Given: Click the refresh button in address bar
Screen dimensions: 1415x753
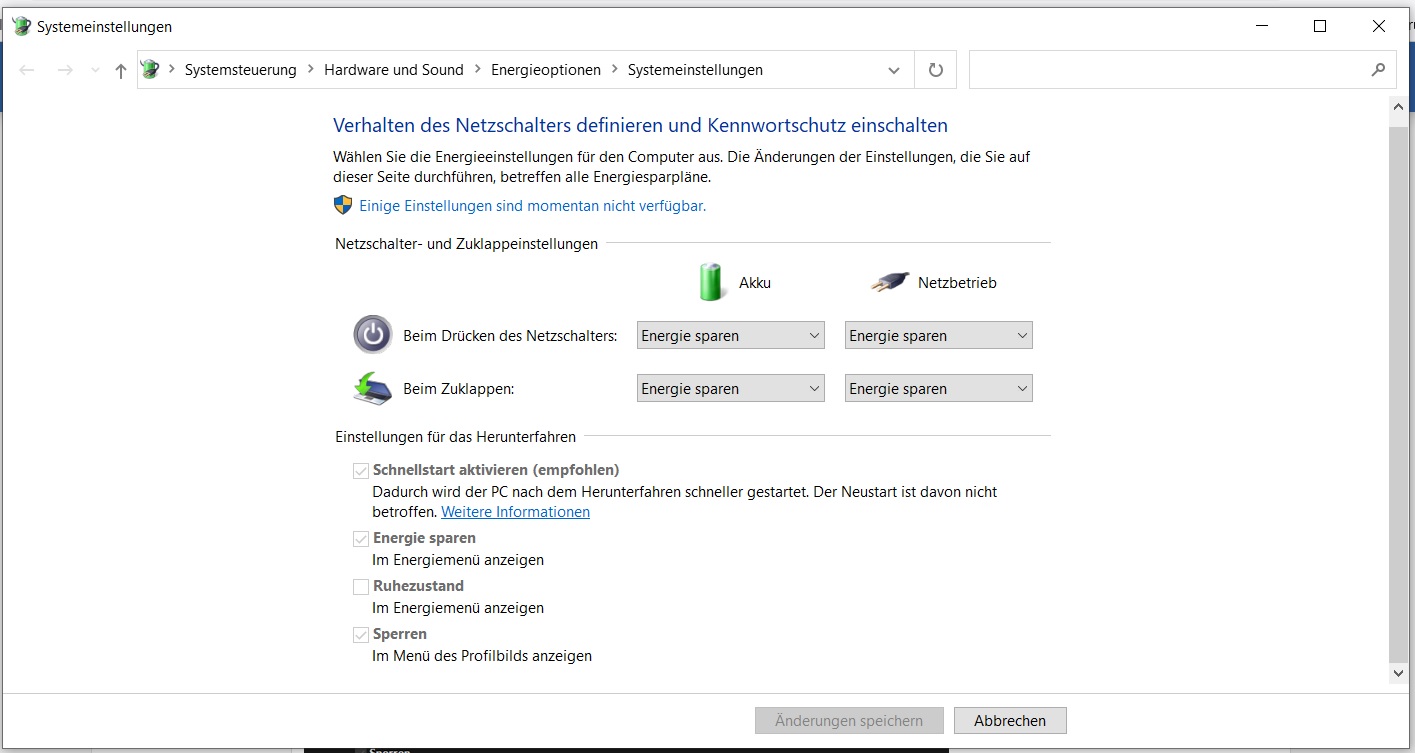Looking at the screenshot, I should [x=936, y=70].
